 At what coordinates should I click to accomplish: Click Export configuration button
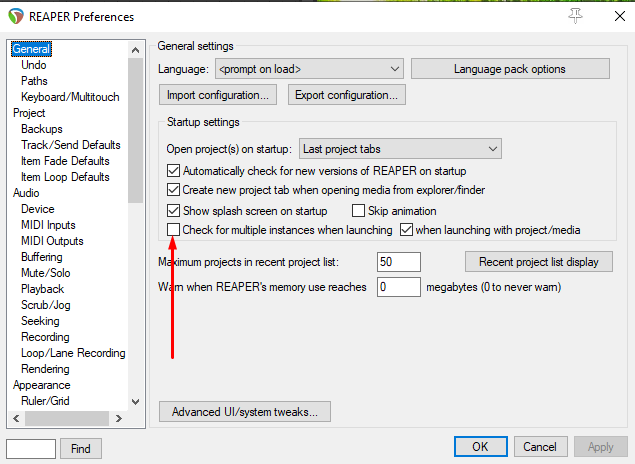347,95
